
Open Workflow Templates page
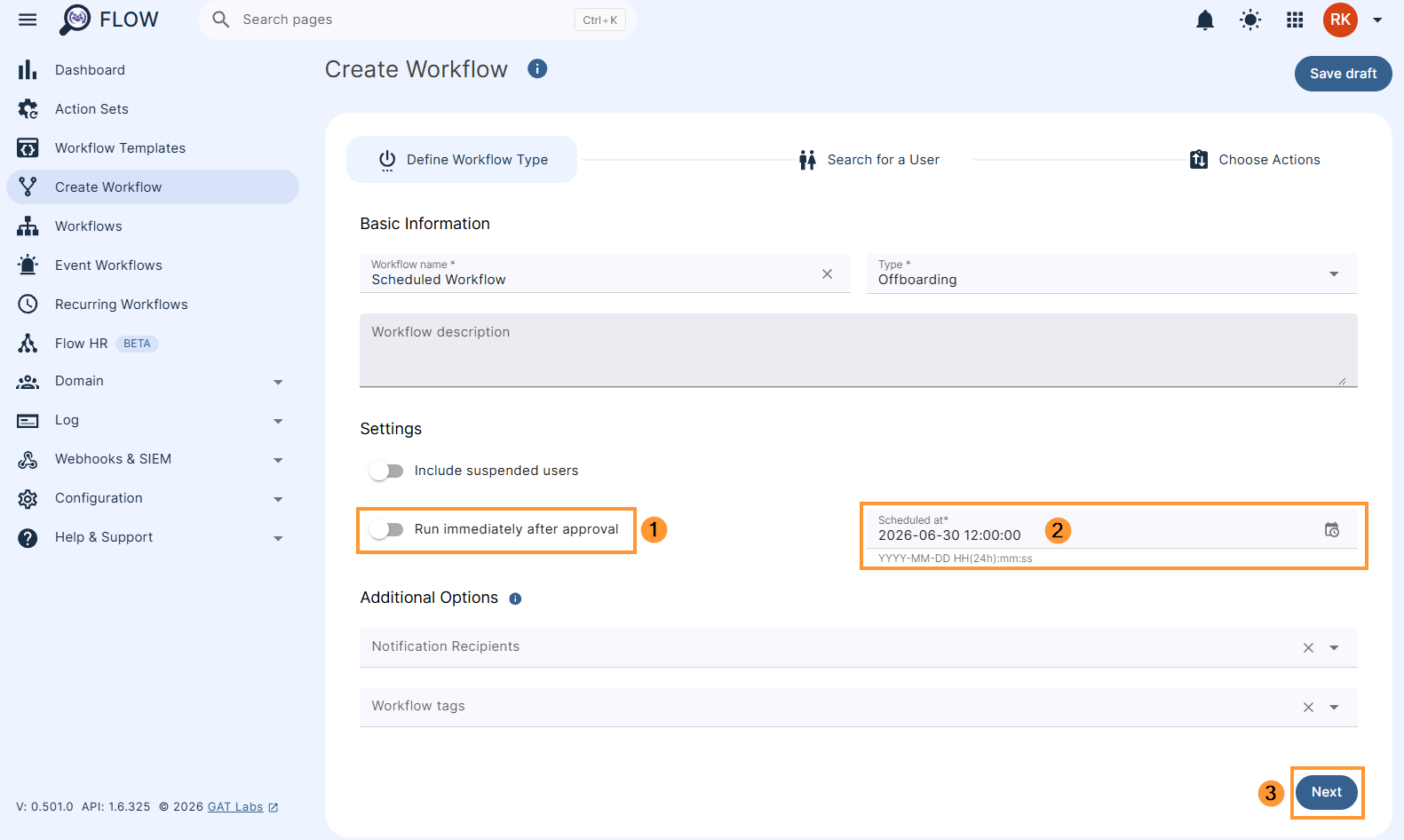pos(153,147)
